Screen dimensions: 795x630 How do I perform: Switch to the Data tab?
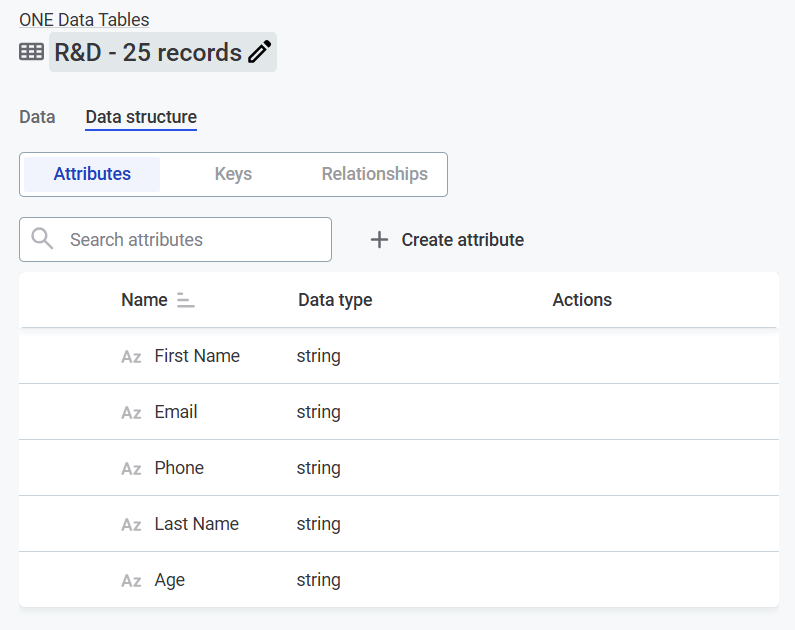coord(37,117)
